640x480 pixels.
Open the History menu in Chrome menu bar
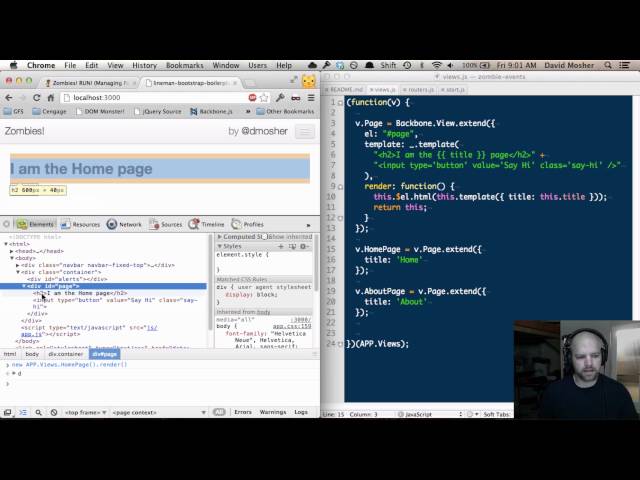144,65
